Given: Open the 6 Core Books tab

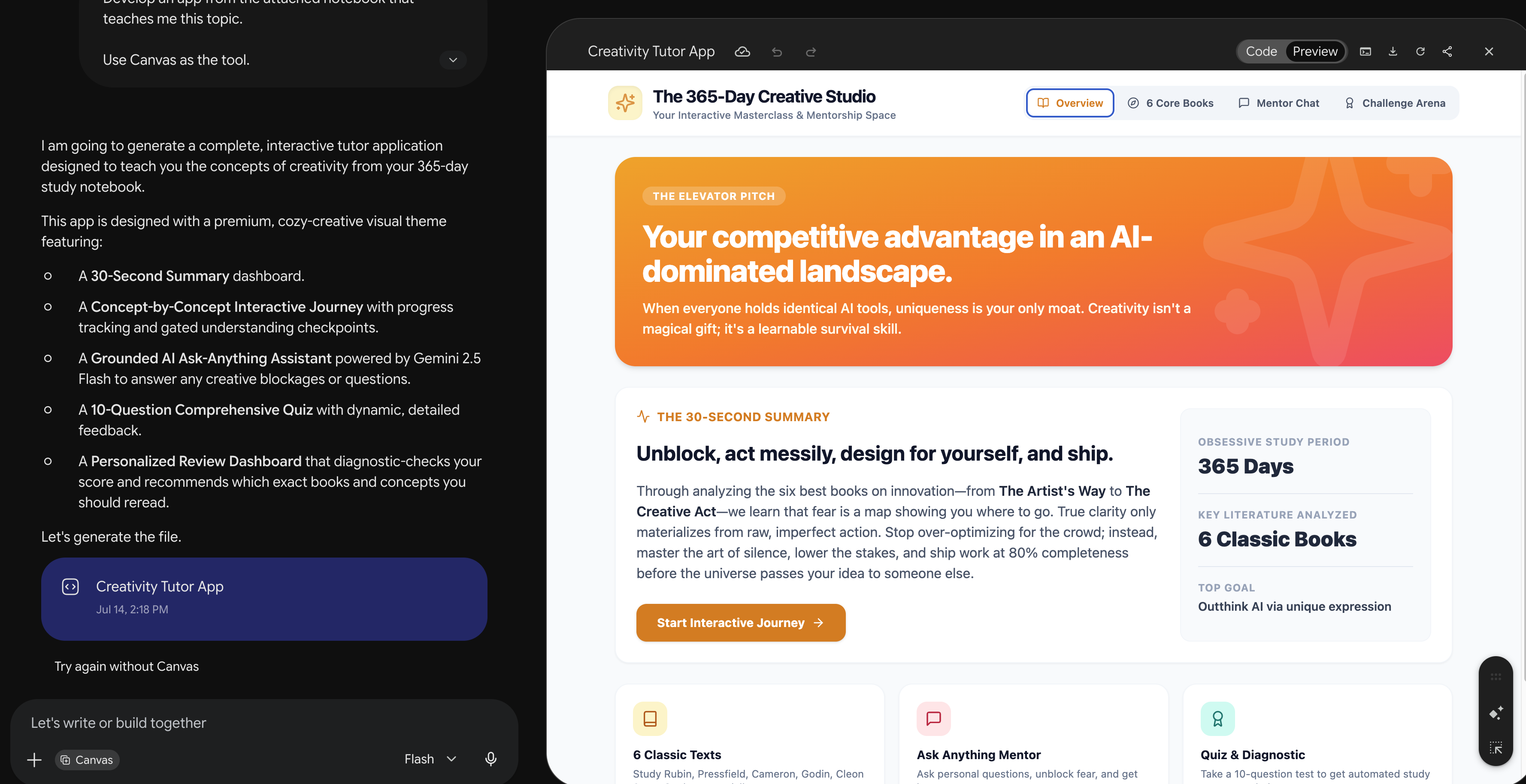Looking at the screenshot, I should 1170,103.
